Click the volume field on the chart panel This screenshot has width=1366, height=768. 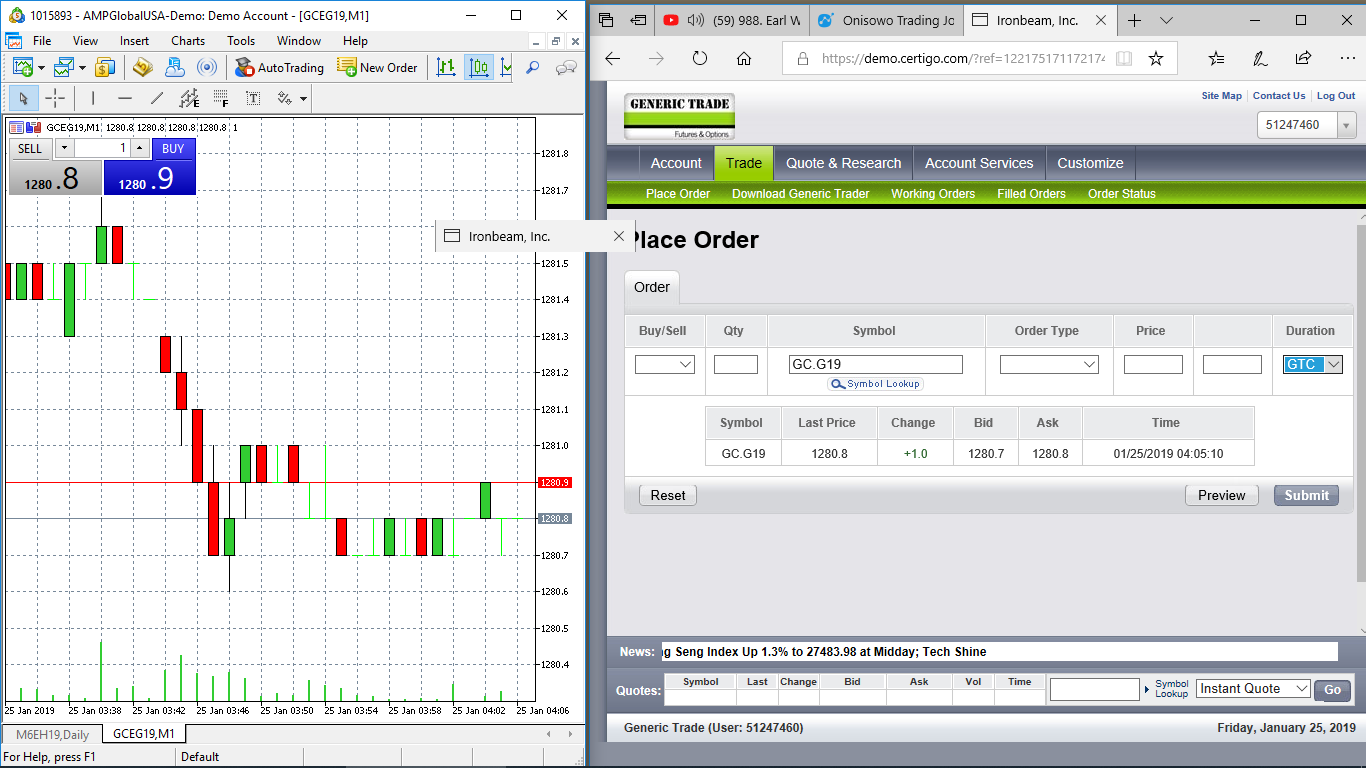pos(102,148)
